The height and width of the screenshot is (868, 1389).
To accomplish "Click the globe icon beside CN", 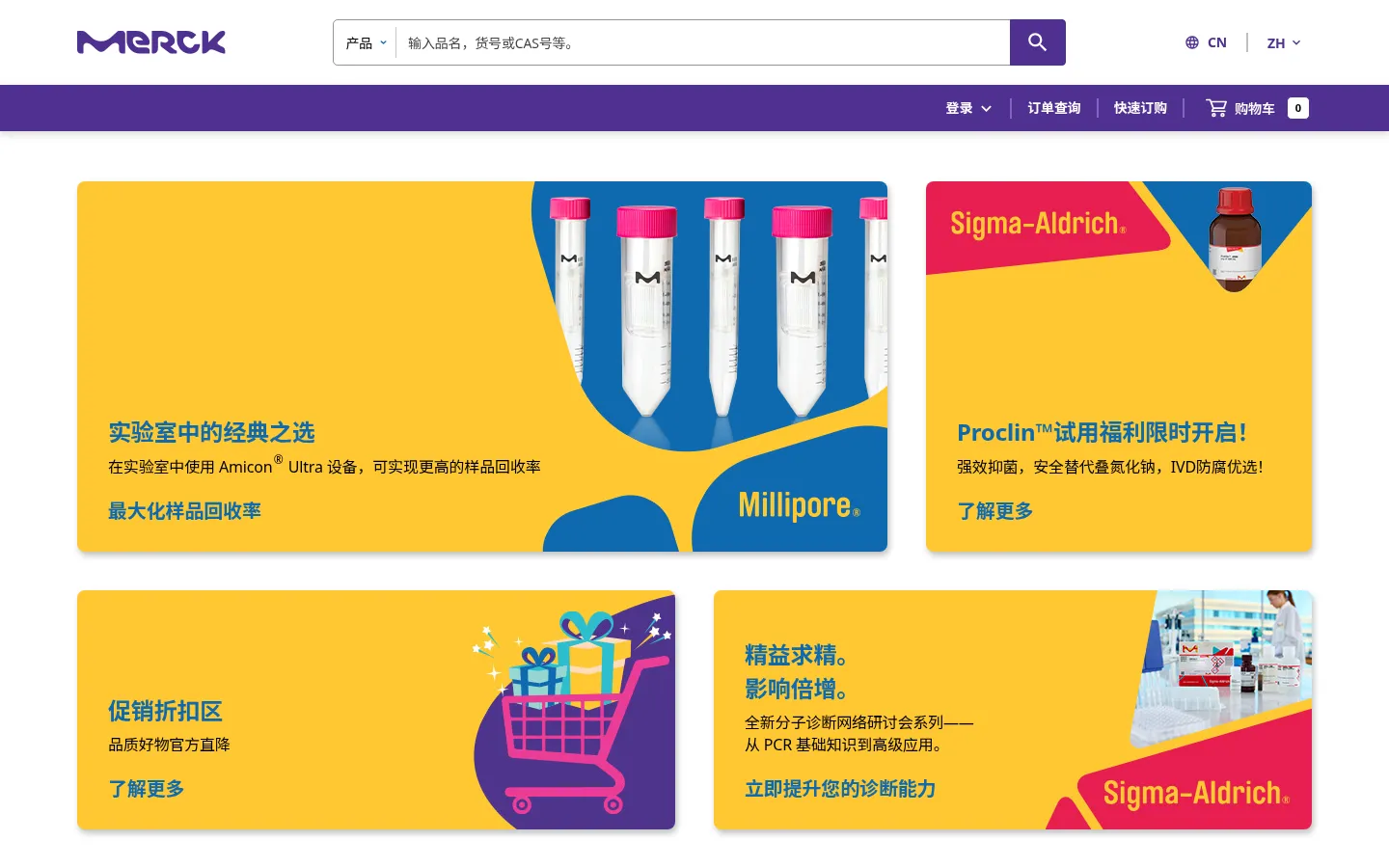I will (1192, 42).
